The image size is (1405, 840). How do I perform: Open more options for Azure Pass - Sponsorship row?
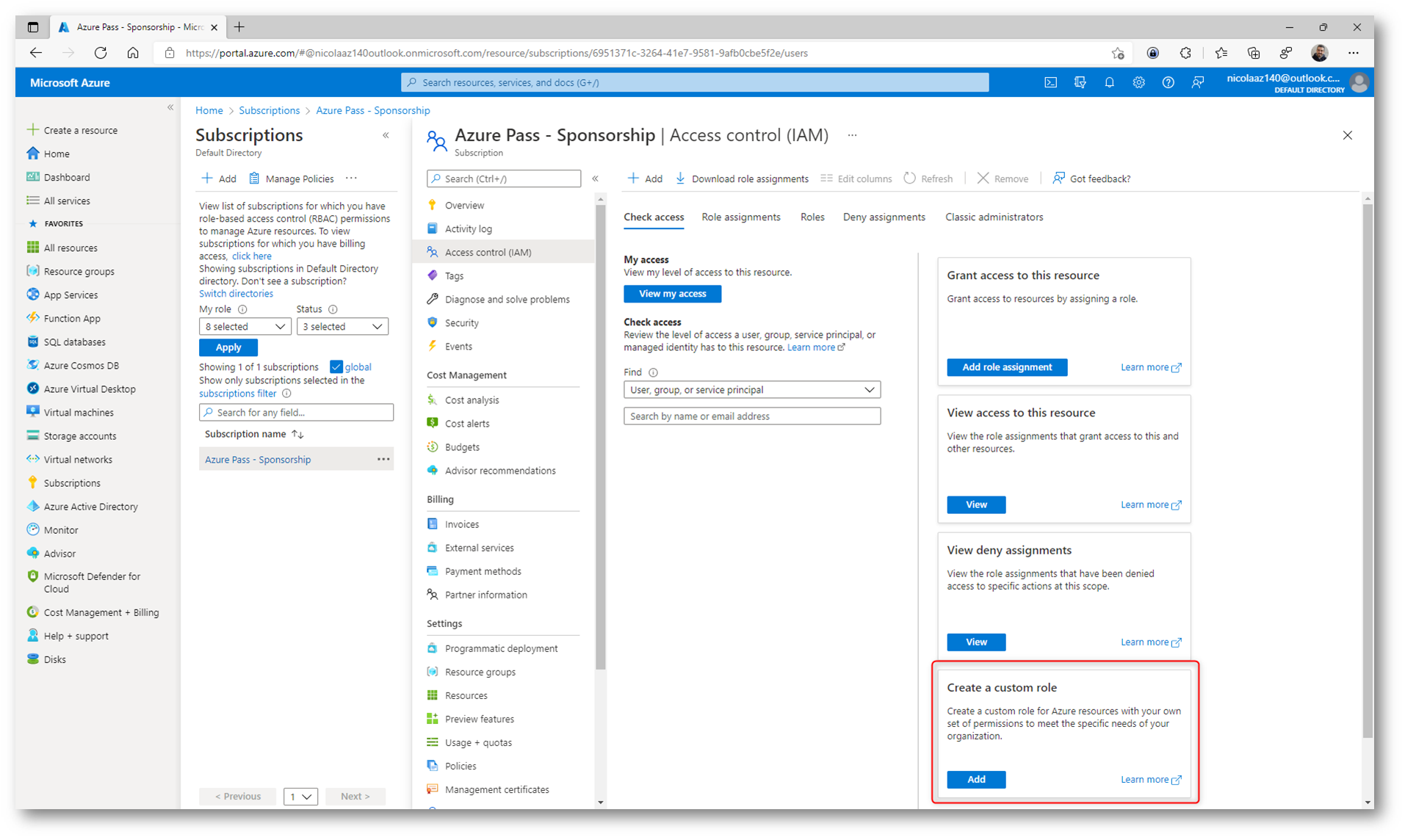pyautogui.click(x=383, y=459)
